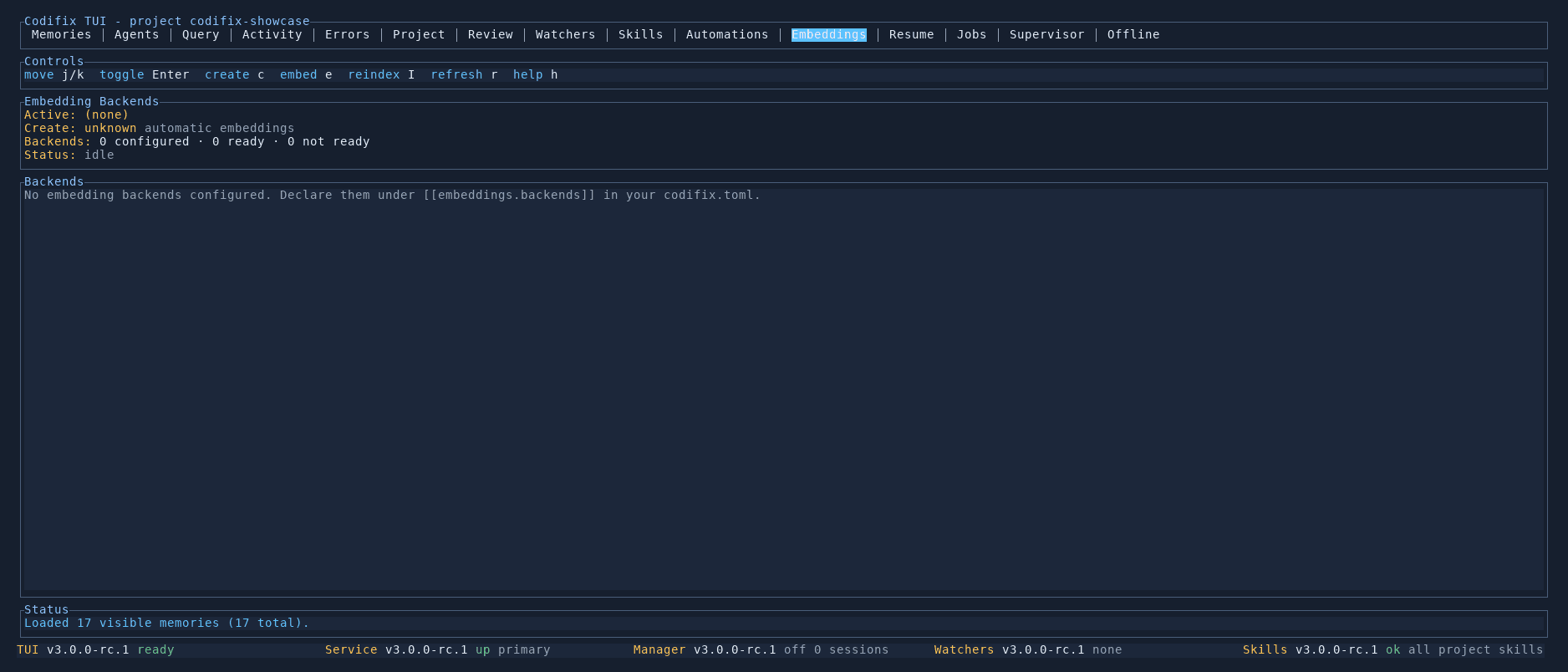The height and width of the screenshot is (672, 1568).
Task: Click the 'reindex' control hint
Action: click(381, 74)
